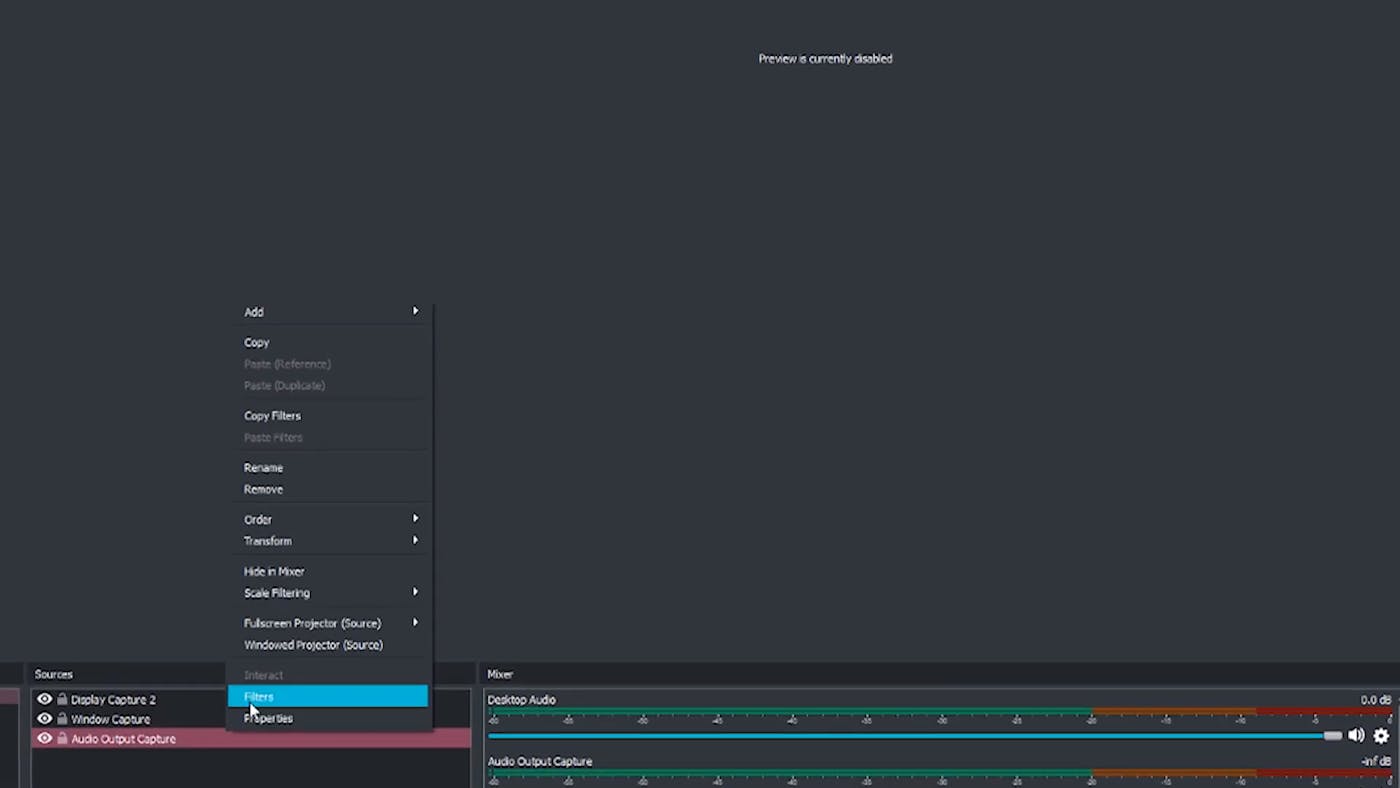
Task: Hide the Audio Output Capture source
Action: (x=44, y=738)
